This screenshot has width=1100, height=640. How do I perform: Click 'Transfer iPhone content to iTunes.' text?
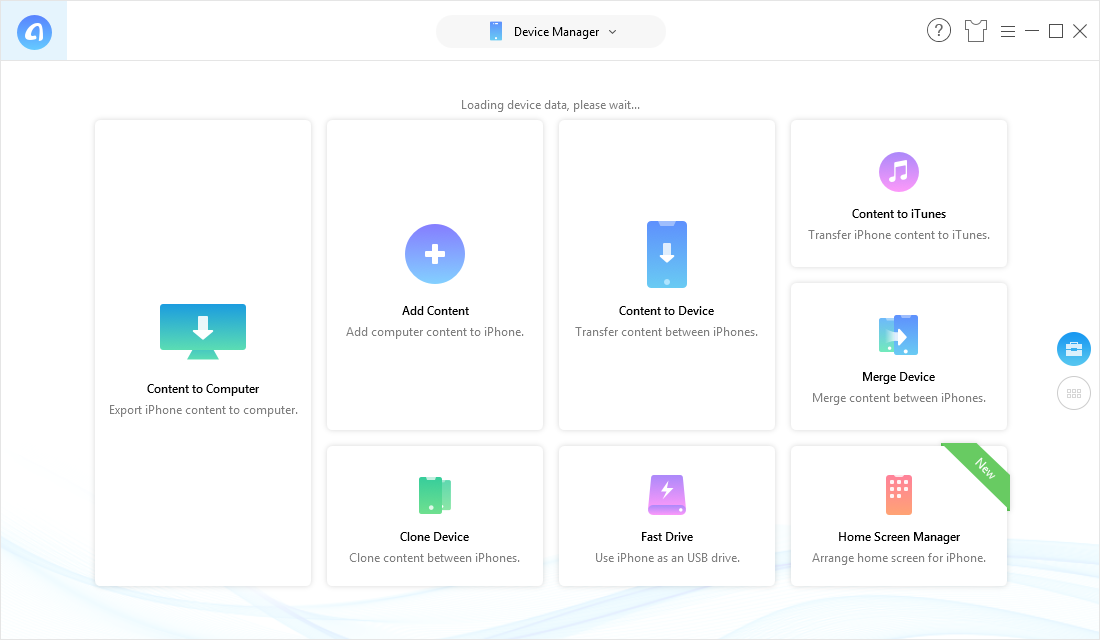pyautogui.click(x=899, y=235)
